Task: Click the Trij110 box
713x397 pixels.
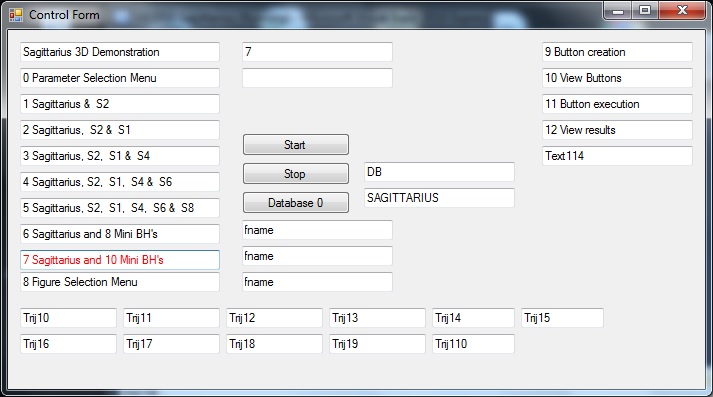Action: coord(473,344)
